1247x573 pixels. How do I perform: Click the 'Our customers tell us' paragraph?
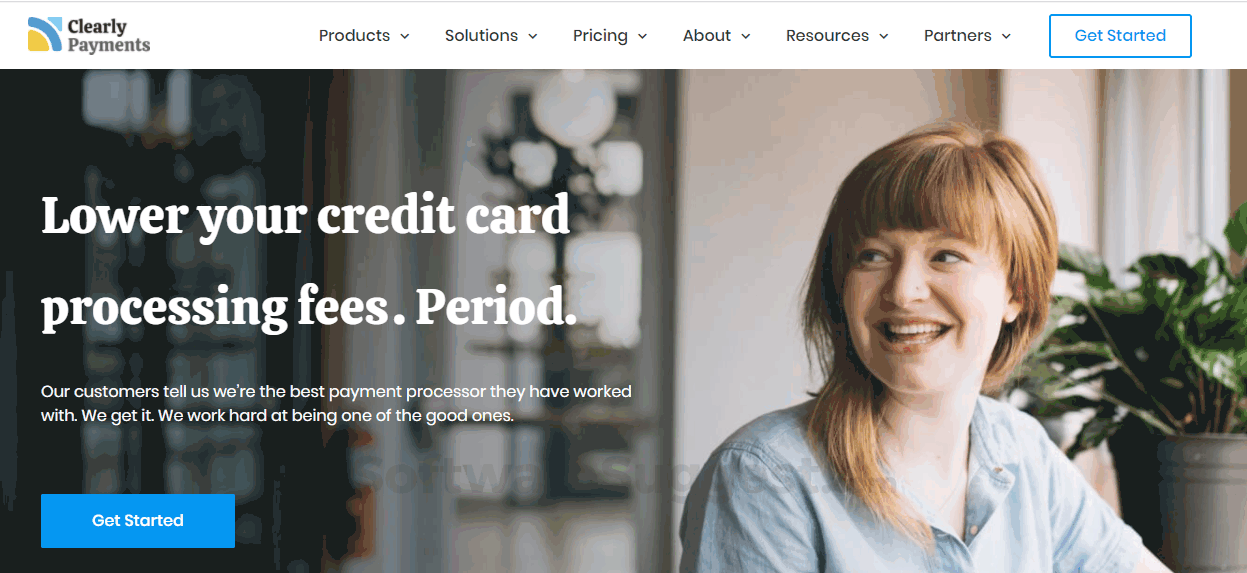pyautogui.click(x=336, y=403)
